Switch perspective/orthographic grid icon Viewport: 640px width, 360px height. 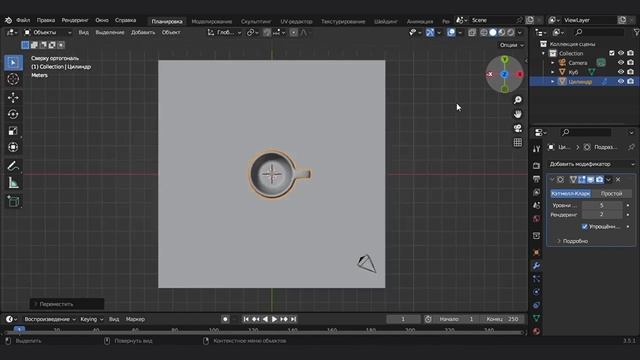518,142
